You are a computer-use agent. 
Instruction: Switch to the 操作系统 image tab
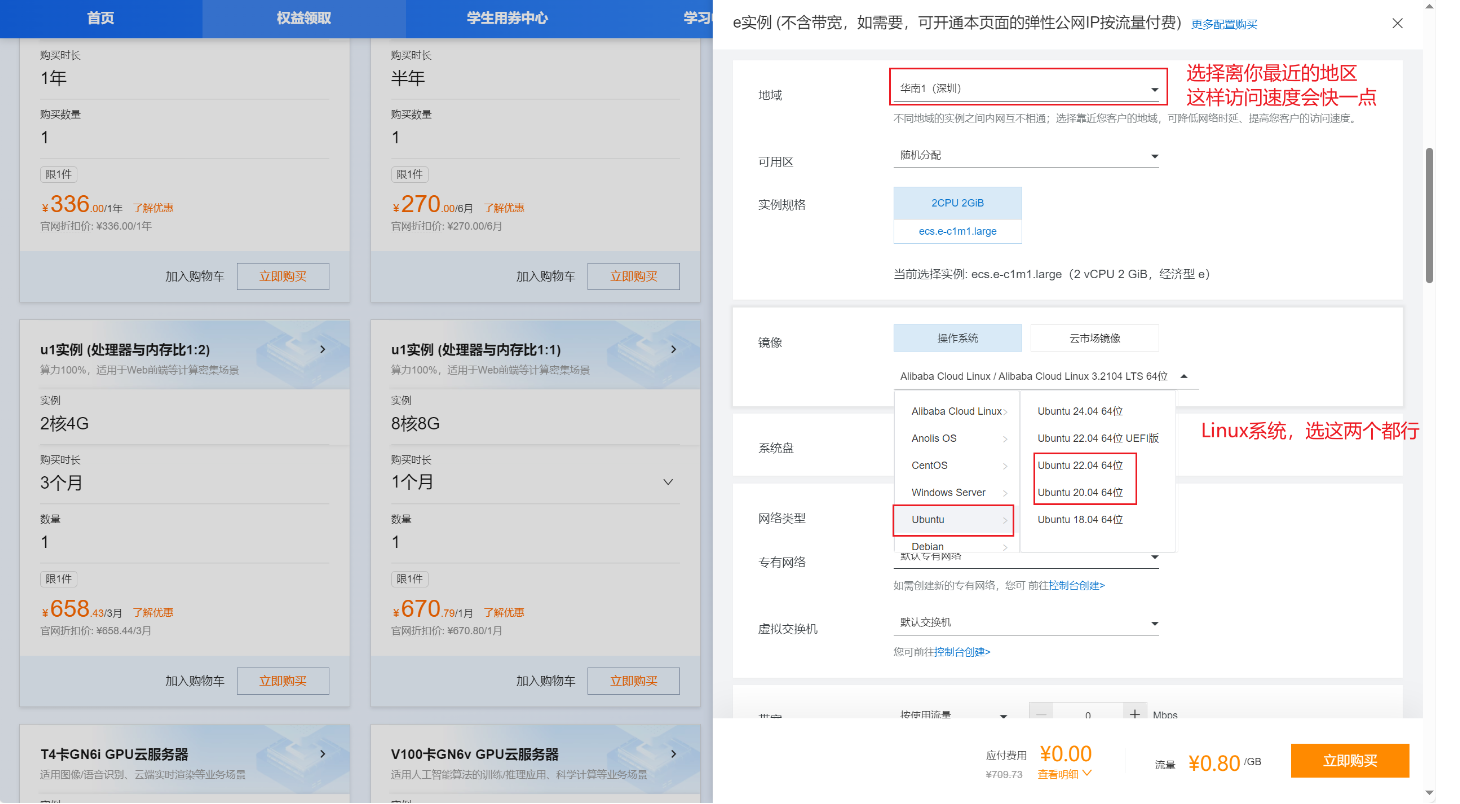coord(958,338)
